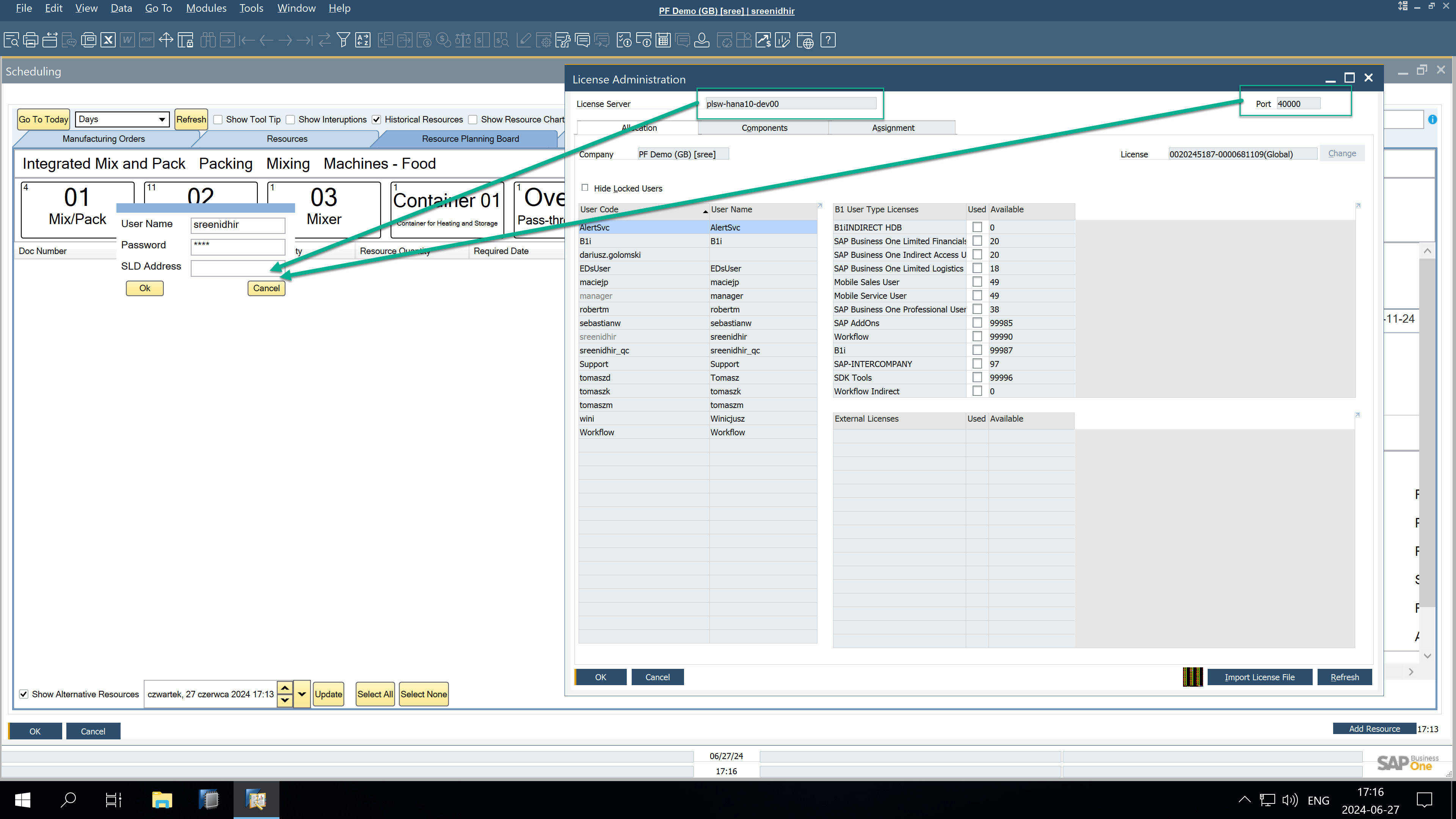The width and height of the screenshot is (1456, 819).
Task: Uncheck the Historical Resources checkbox
Action: click(x=377, y=119)
